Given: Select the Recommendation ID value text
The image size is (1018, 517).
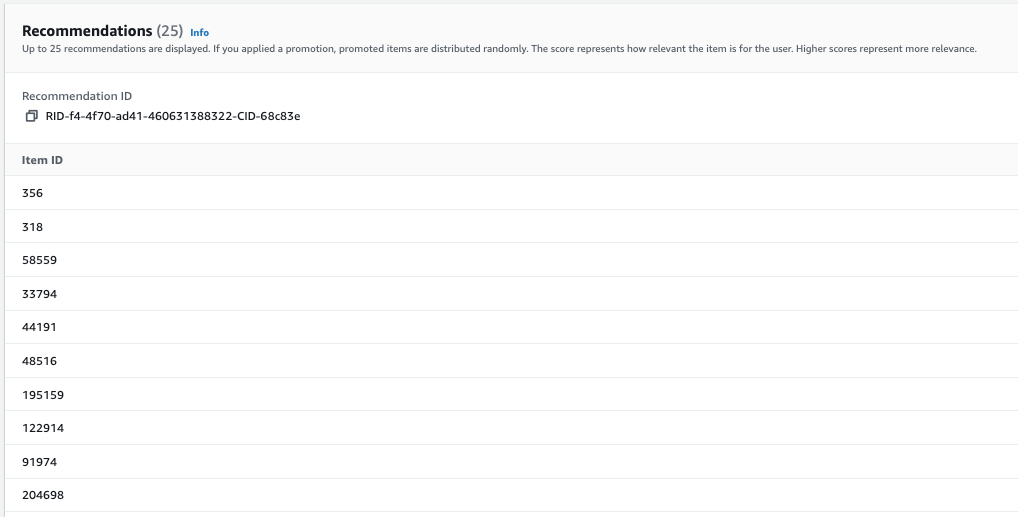Looking at the screenshot, I should tap(173, 116).
